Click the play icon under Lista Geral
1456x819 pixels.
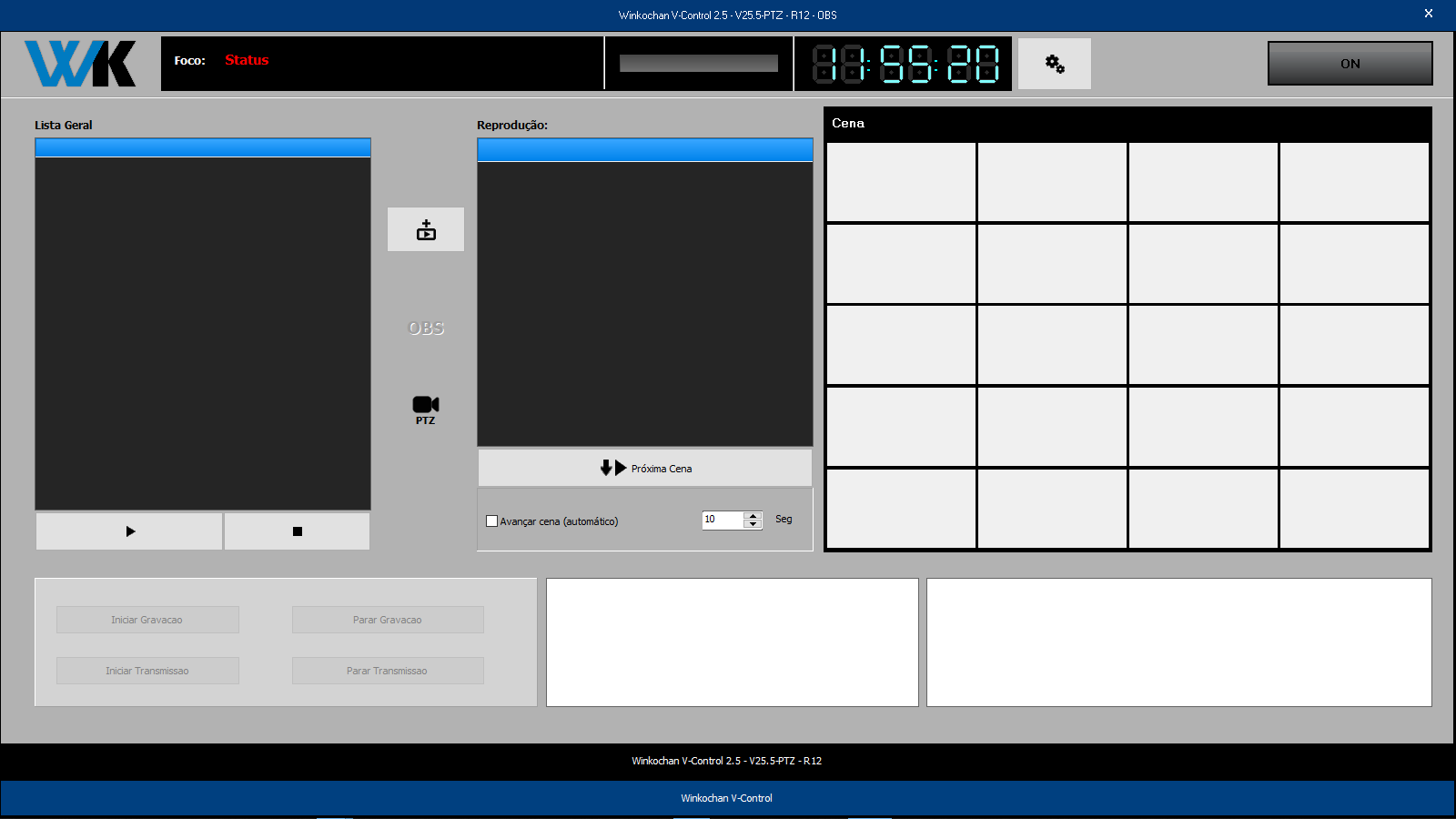tap(128, 531)
